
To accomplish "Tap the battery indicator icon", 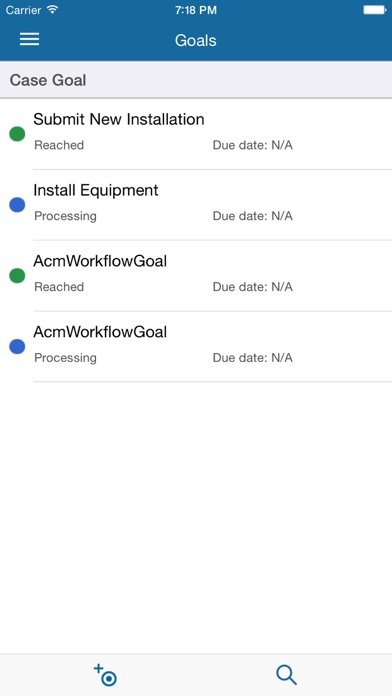I will (375, 10).
